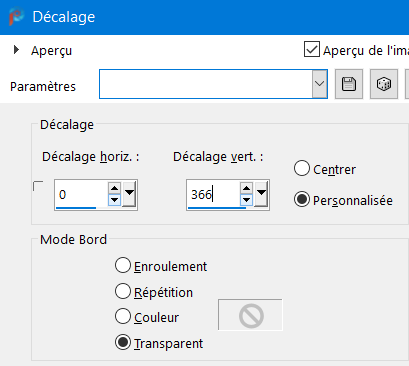Image resolution: width=409 pixels, height=366 pixels.
Task: Choose Enroulement edge mode
Action: pos(123,265)
